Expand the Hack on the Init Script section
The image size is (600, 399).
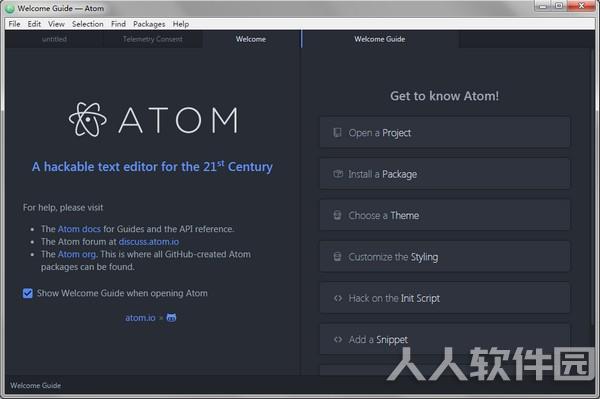(445, 298)
